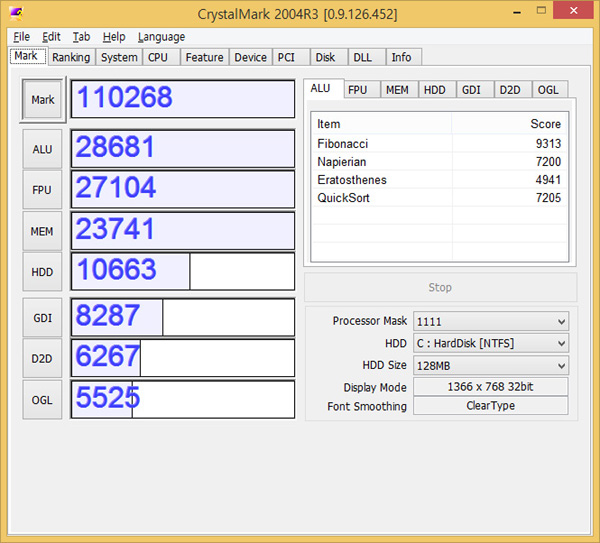Select the Fibonacci row
This screenshot has width=600, height=543.
coord(439,143)
